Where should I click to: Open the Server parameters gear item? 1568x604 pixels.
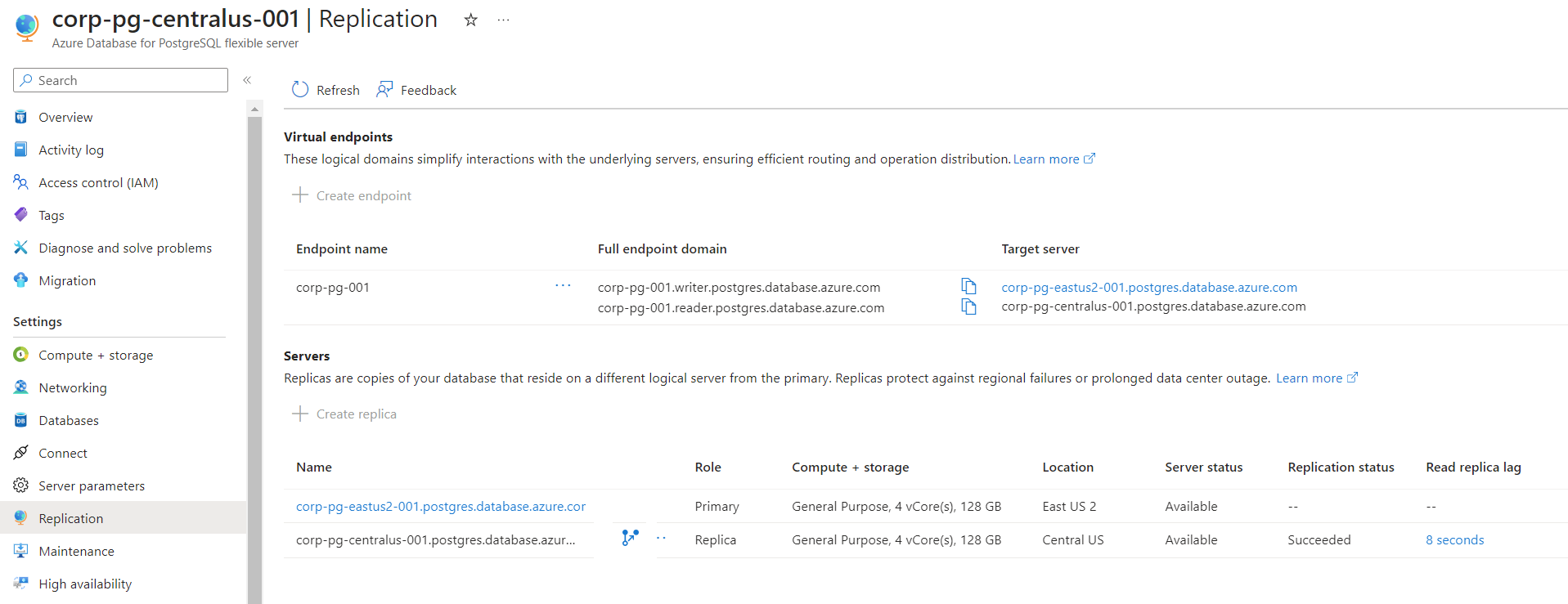click(x=91, y=485)
